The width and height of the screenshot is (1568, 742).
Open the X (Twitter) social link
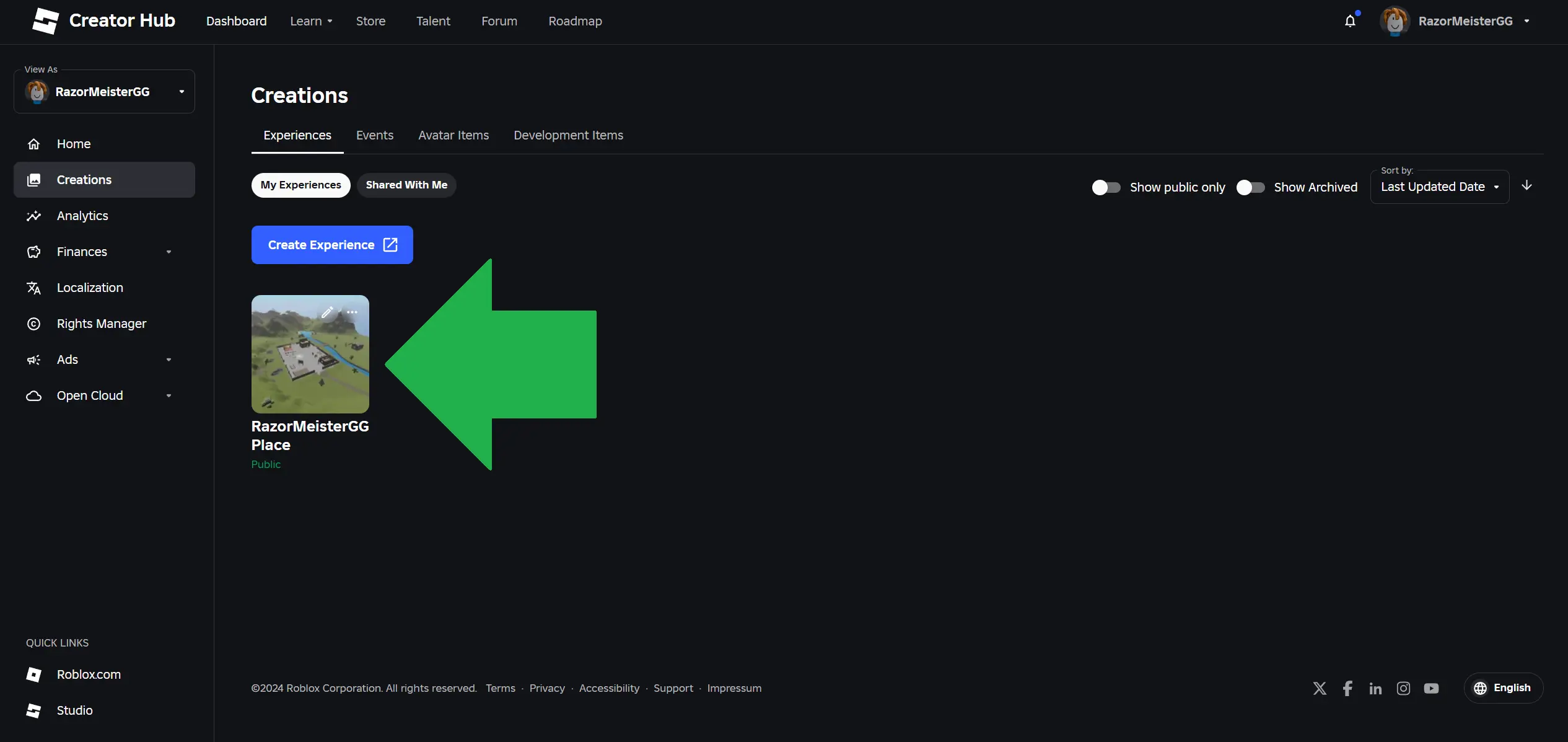[1320, 688]
